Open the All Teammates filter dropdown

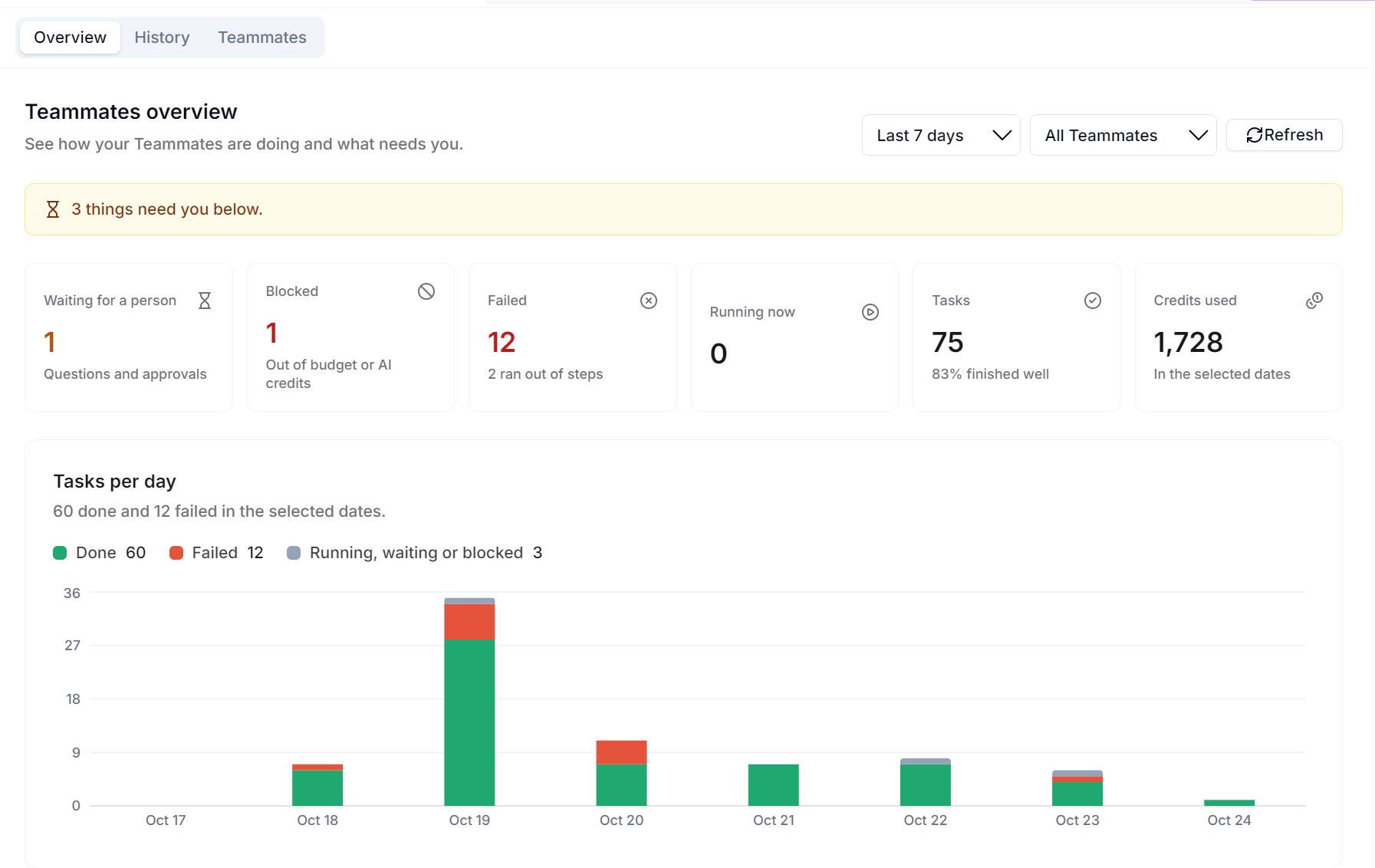(1123, 135)
